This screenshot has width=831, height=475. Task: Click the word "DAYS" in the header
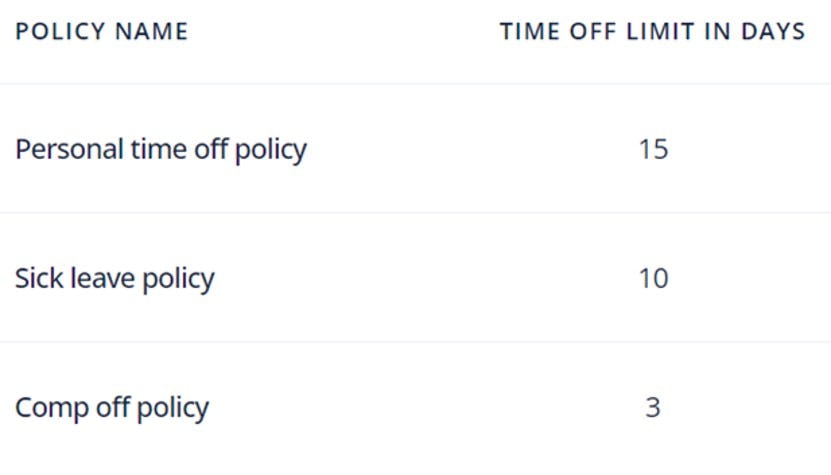coord(773,31)
